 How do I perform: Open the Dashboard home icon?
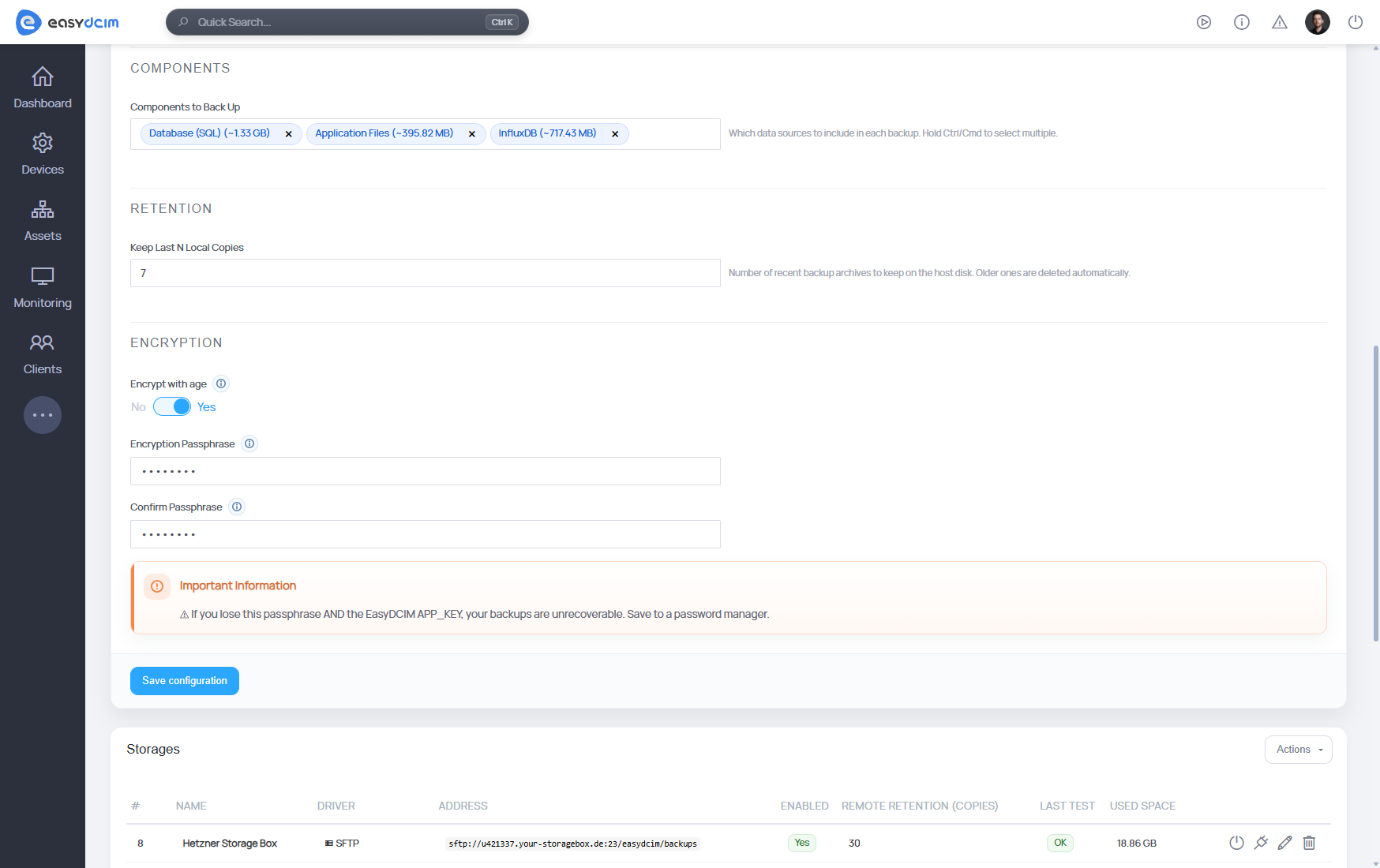pyautogui.click(x=43, y=77)
